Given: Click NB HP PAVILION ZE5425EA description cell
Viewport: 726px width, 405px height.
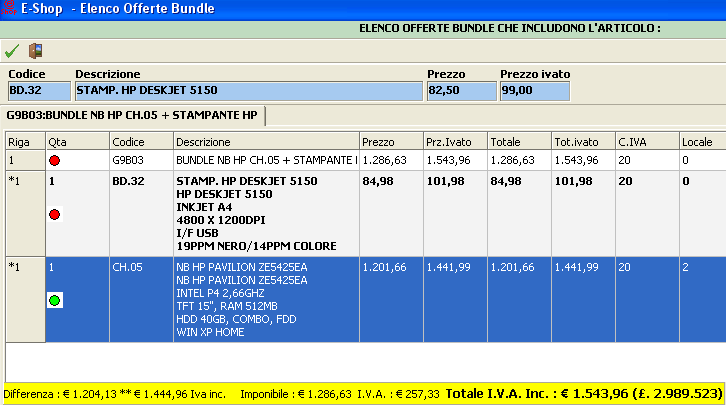Looking at the screenshot, I should point(266,299).
